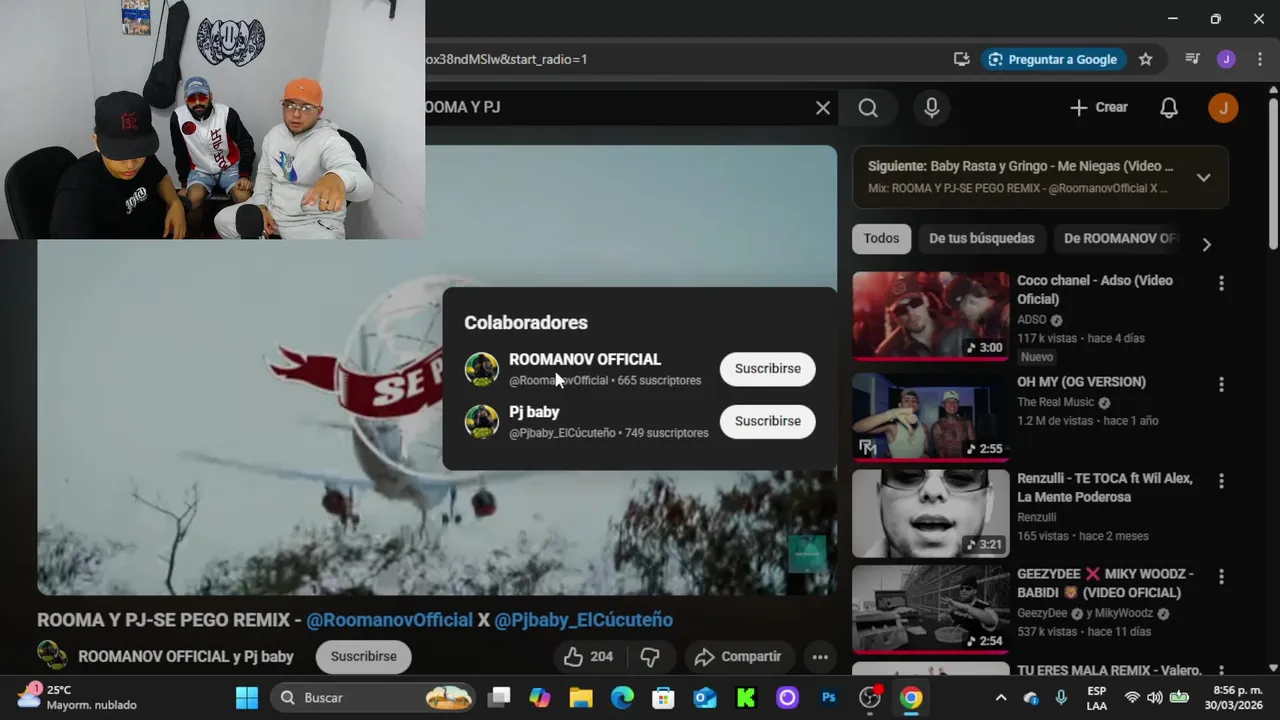Viewport: 1280px width, 720px height.
Task: Open ROOMANOV OFFICIAL channel name in popup
Action: (x=585, y=359)
